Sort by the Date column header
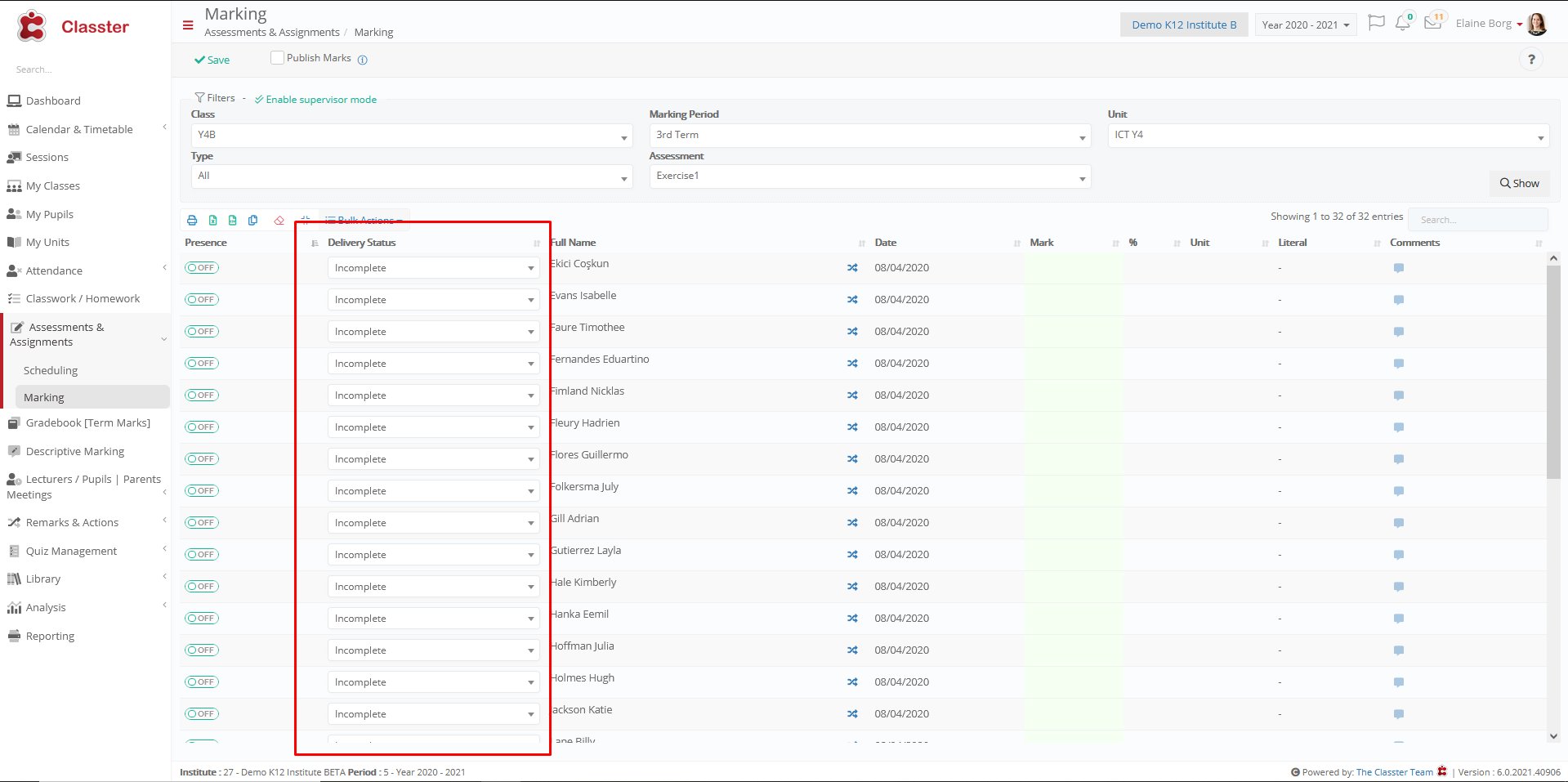 tap(886, 243)
